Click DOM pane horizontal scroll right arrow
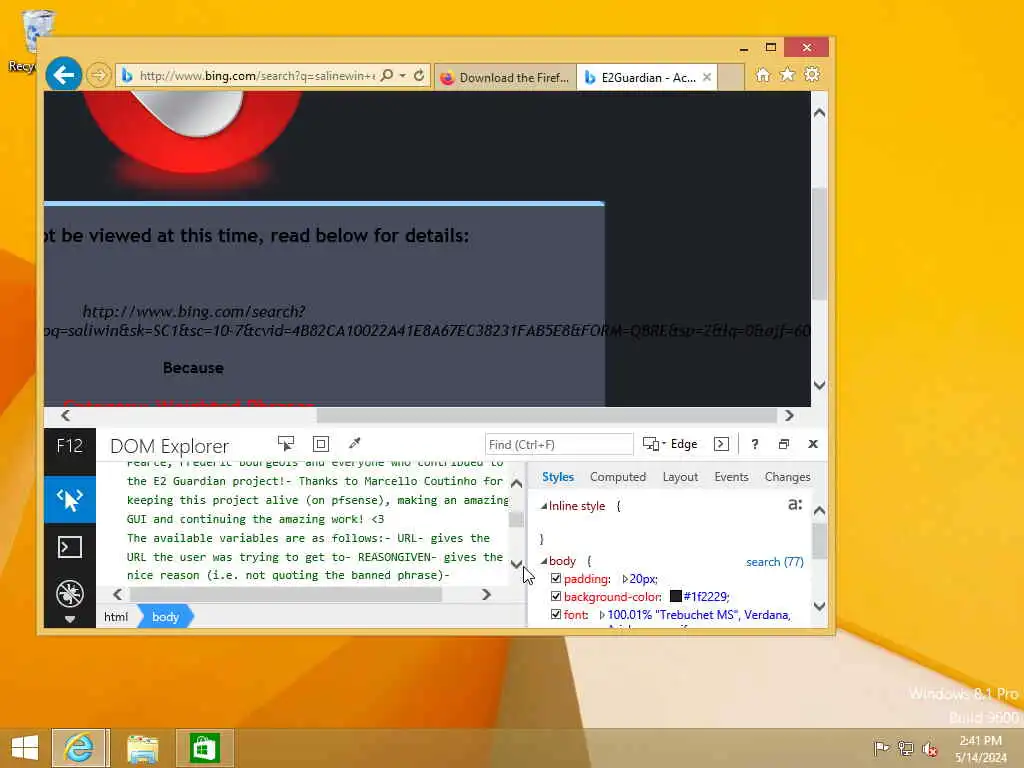The image size is (1024, 768). tap(486, 594)
